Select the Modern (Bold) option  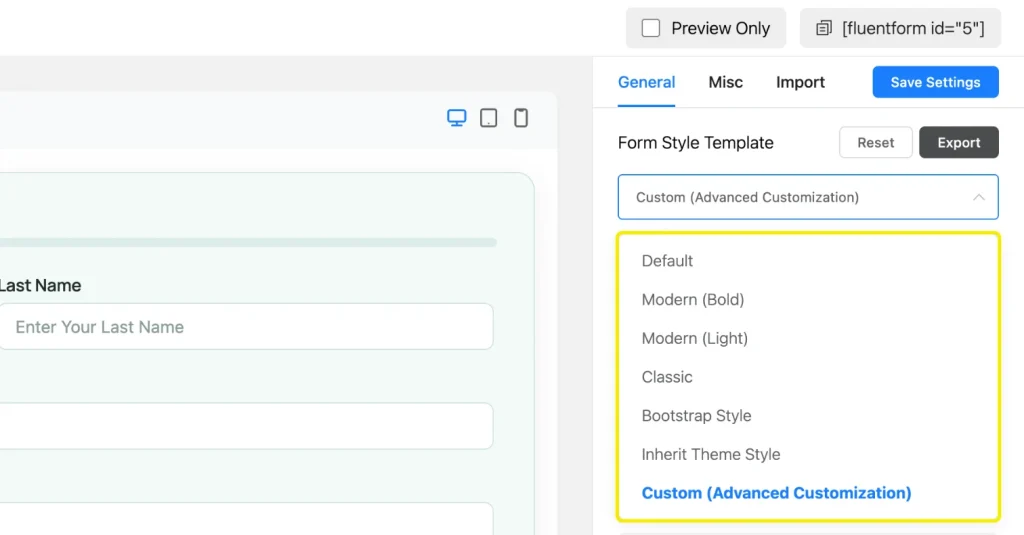click(x=808, y=299)
